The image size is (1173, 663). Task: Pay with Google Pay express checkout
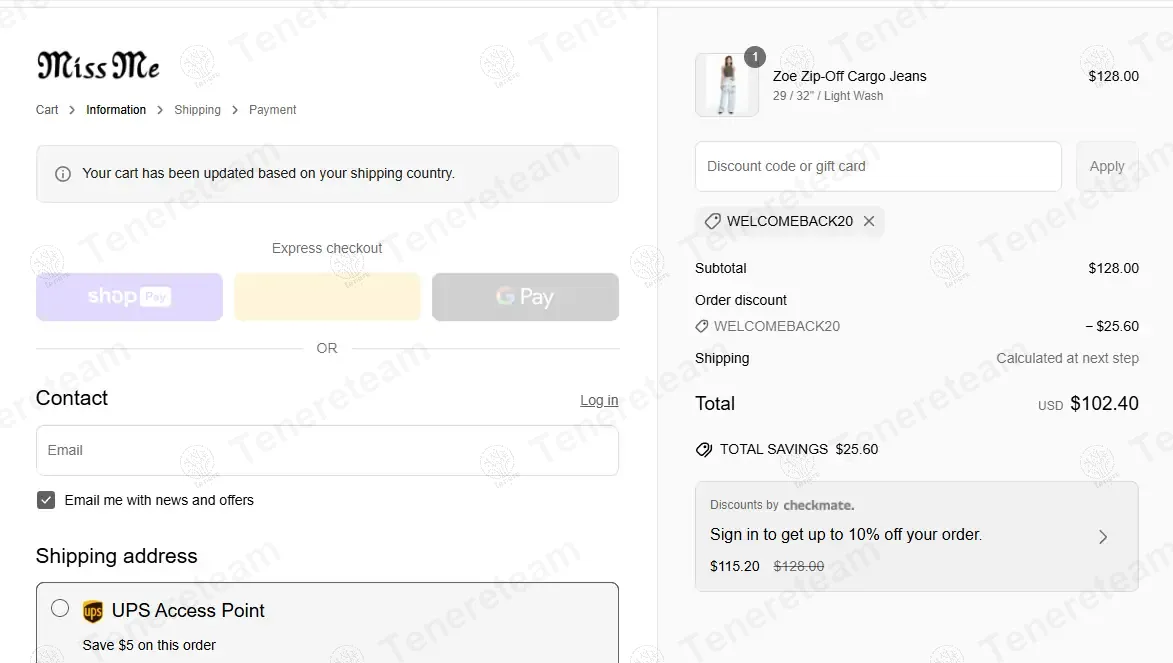click(x=525, y=297)
